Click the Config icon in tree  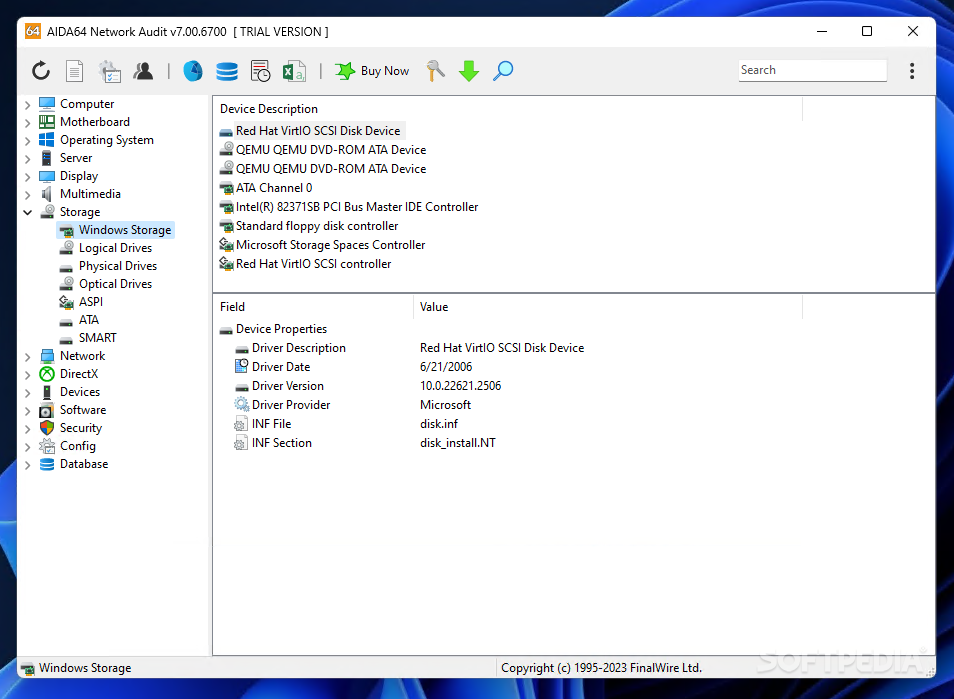click(47, 446)
